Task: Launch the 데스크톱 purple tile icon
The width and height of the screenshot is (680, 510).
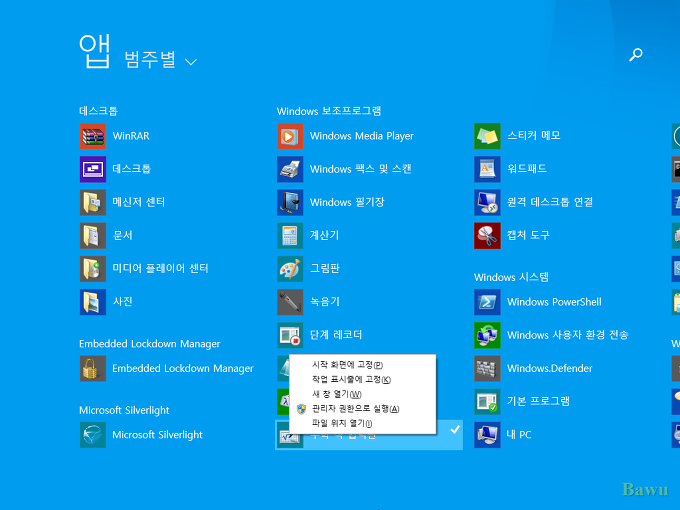Action: [93, 169]
